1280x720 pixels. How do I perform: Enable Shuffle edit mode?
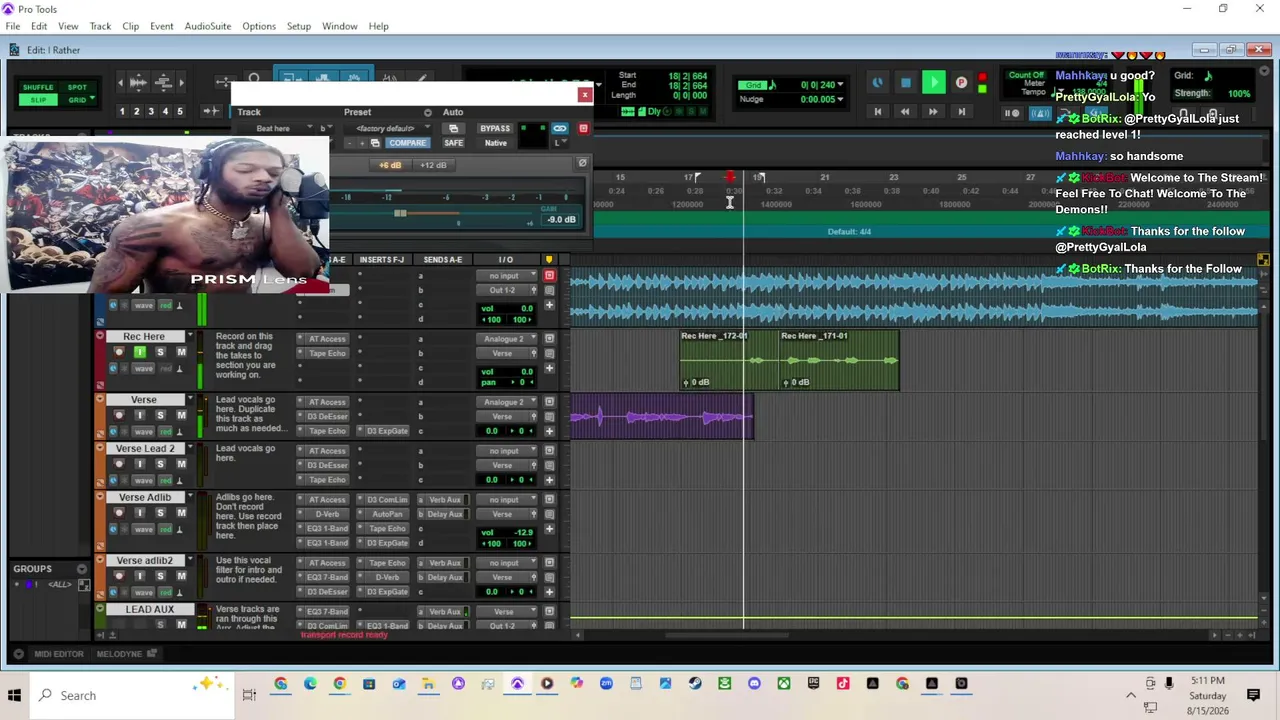tap(38, 87)
